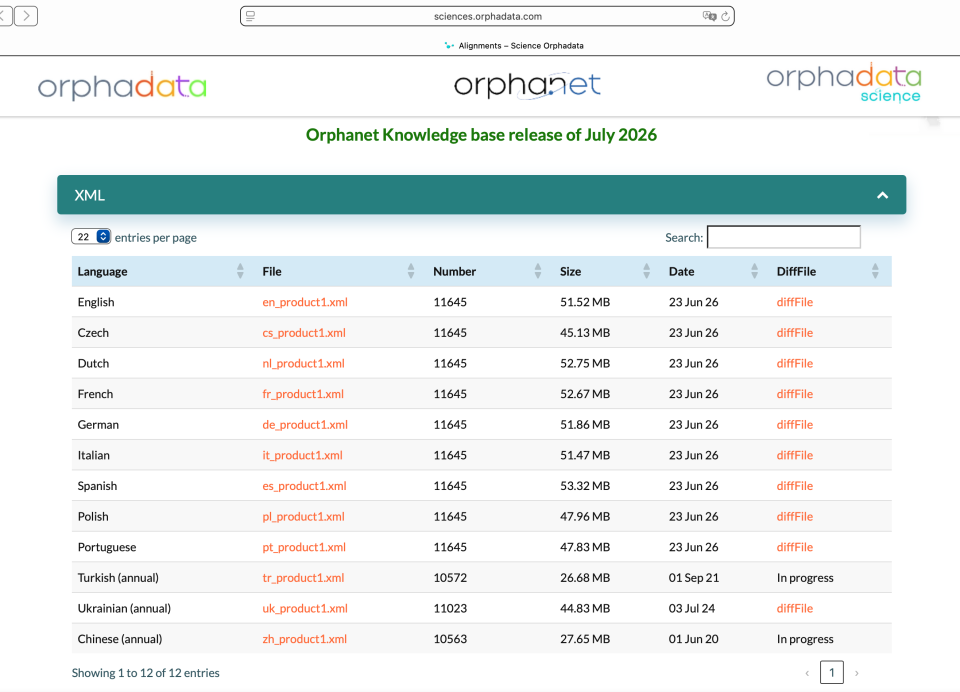Sort table by File column arrows
960x692 pixels.
(411, 271)
